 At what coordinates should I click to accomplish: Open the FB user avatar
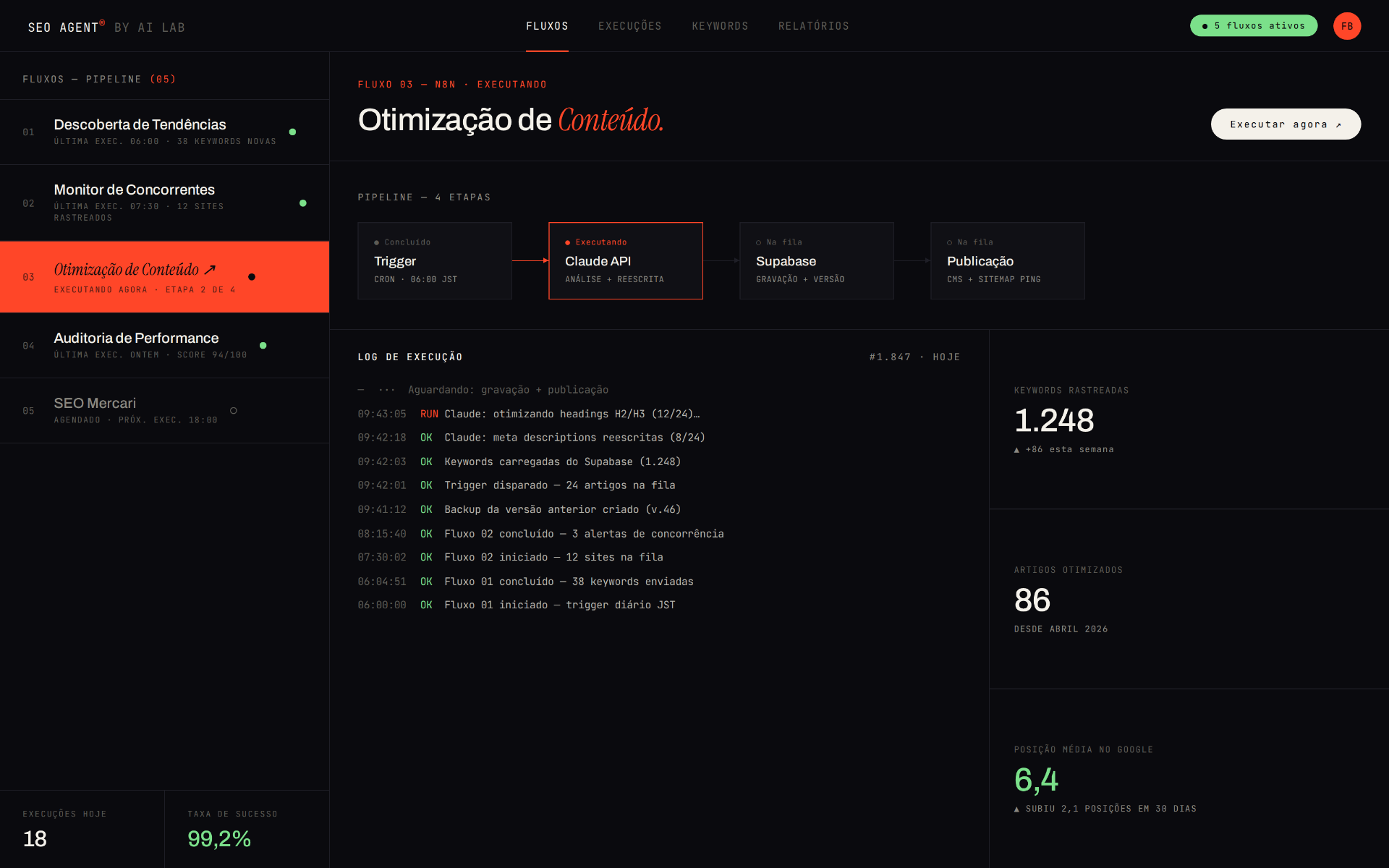click(x=1346, y=26)
